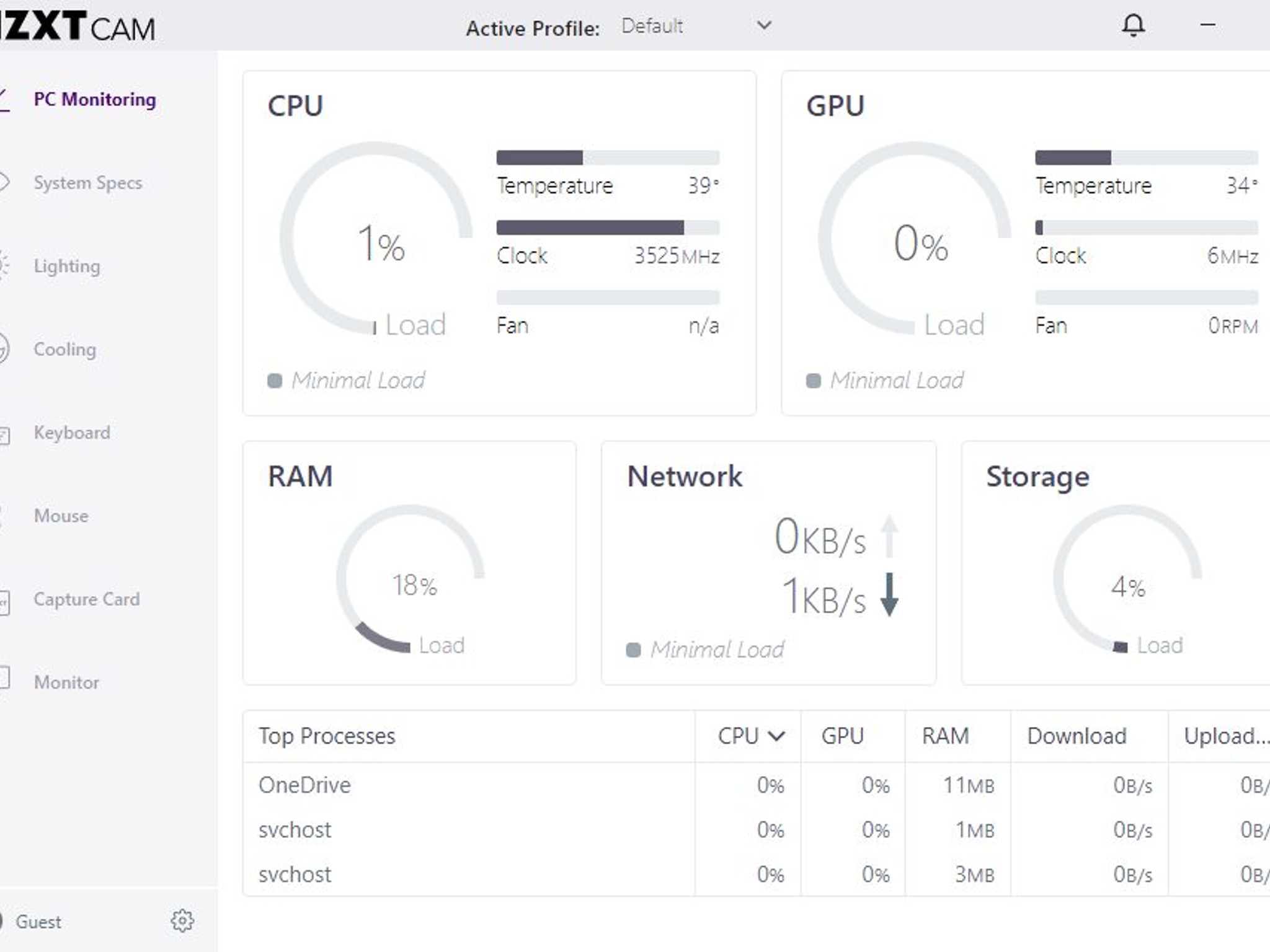Screen dimensions: 1270x952
Task: Switch to the Cooling section
Action: click(64, 350)
